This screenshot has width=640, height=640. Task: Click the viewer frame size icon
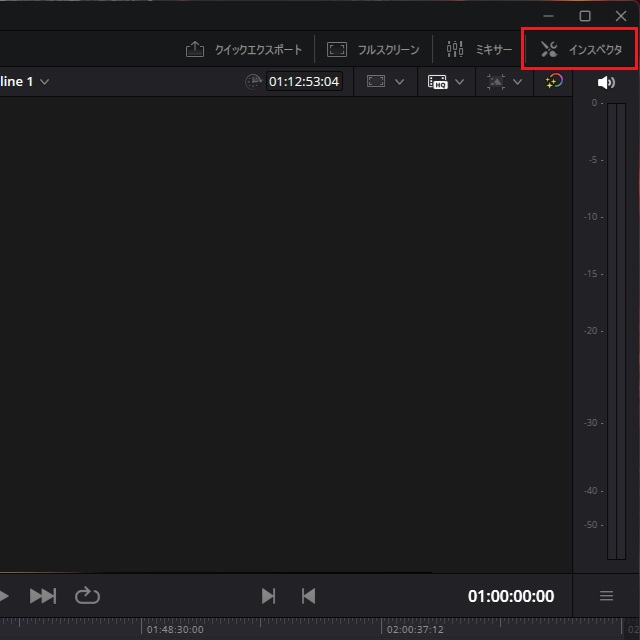(377, 82)
